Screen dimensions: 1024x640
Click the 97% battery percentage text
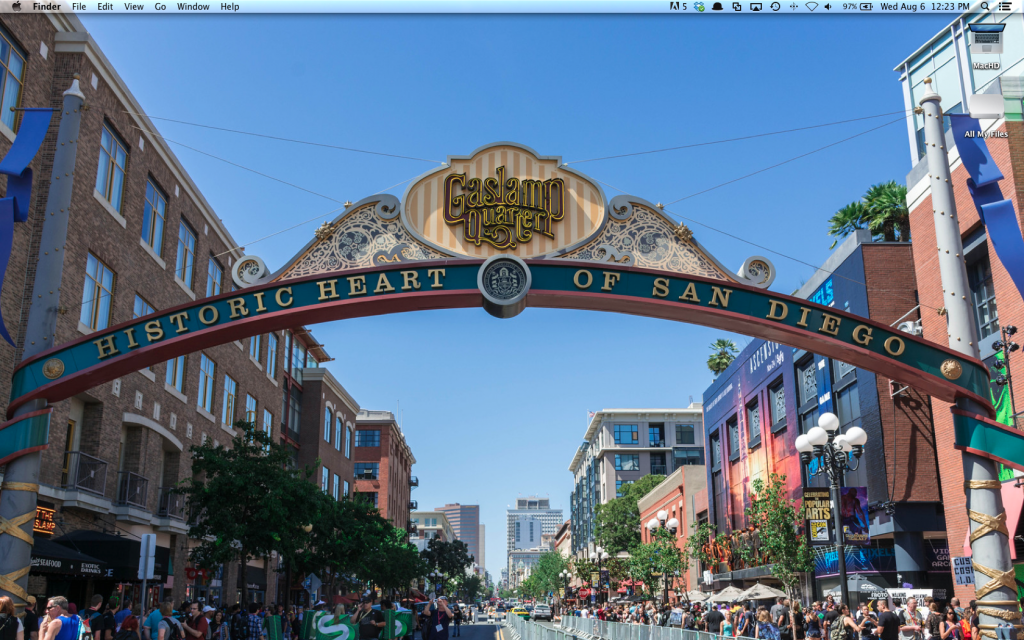click(x=850, y=7)
